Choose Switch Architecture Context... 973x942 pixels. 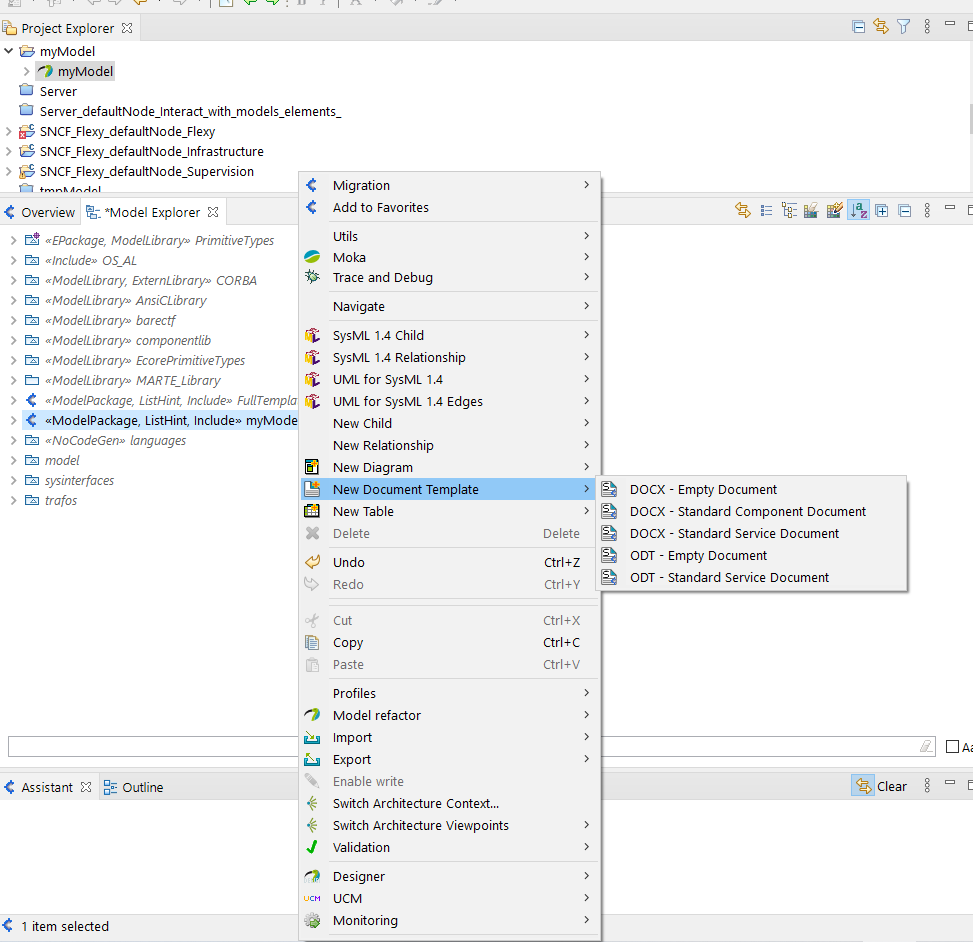point(450,804)
